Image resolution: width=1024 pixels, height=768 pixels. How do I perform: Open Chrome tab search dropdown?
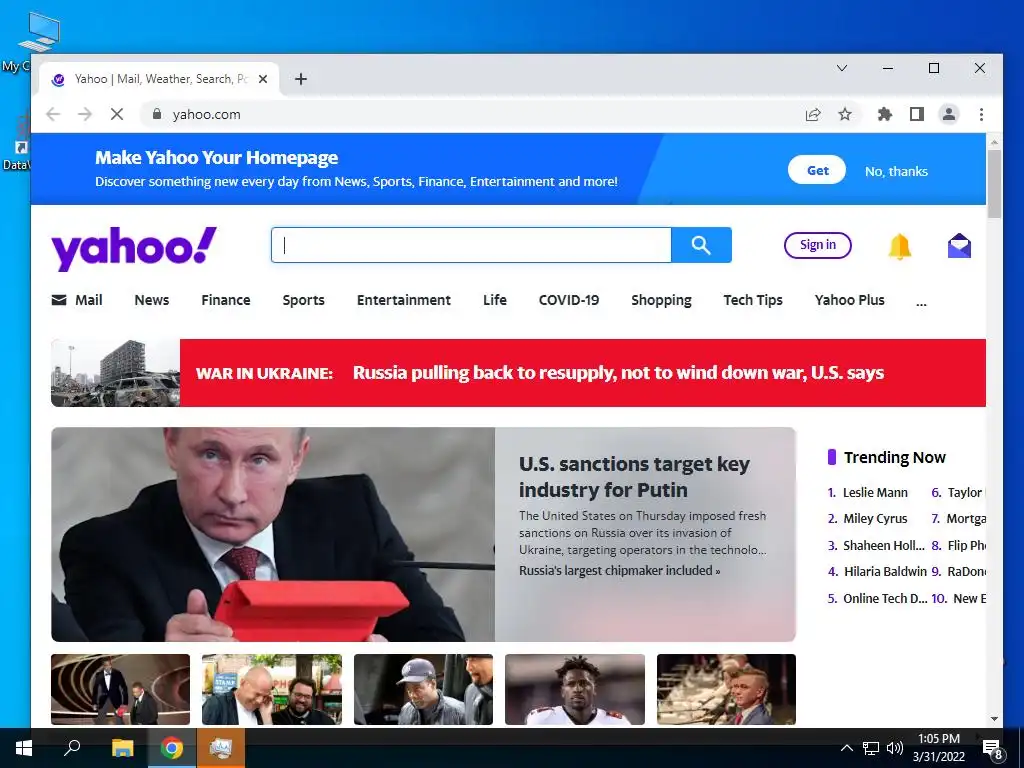842,68
